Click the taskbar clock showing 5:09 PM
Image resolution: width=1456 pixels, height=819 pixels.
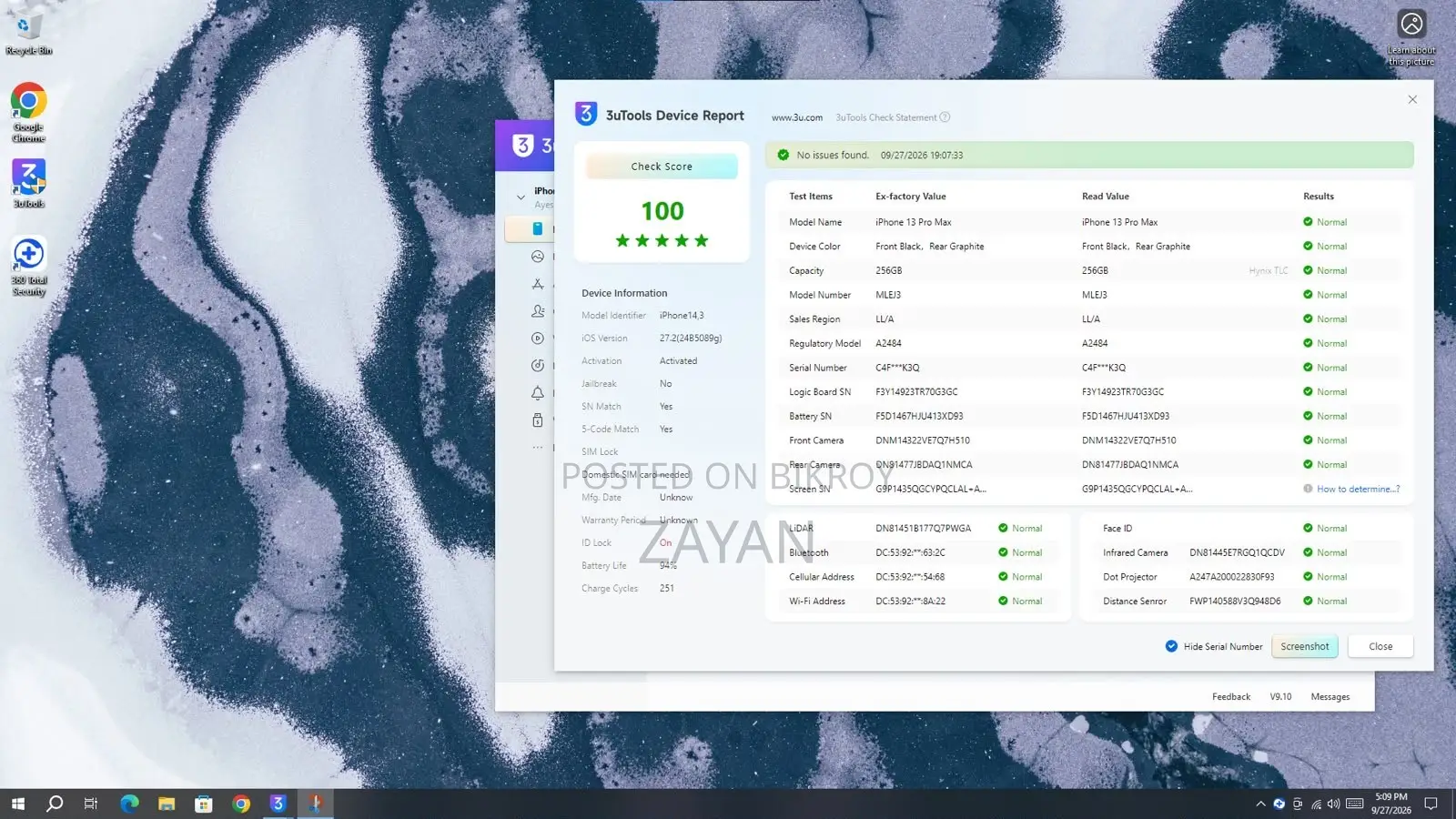pyautogui.click(x=1391, y=804)
